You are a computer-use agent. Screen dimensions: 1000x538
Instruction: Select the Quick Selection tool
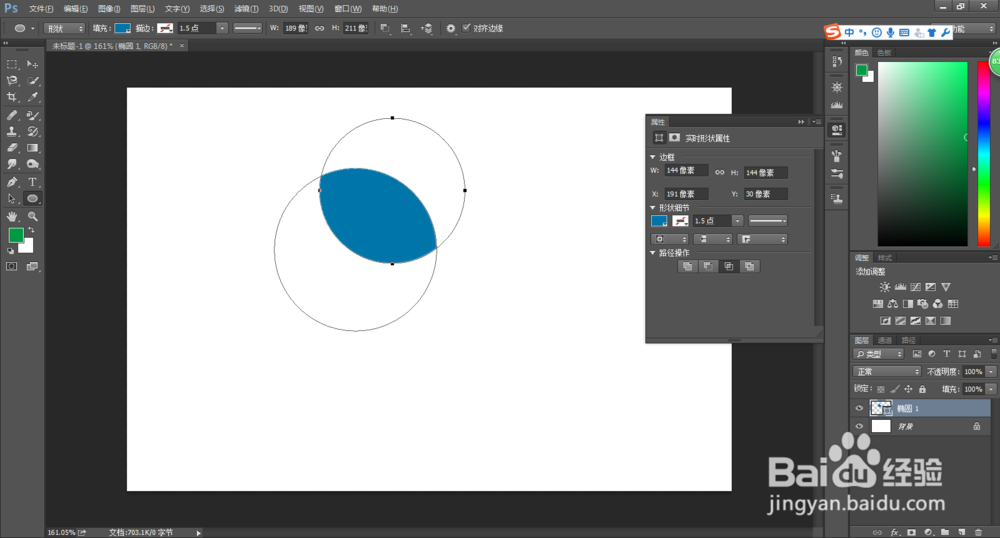33,80
